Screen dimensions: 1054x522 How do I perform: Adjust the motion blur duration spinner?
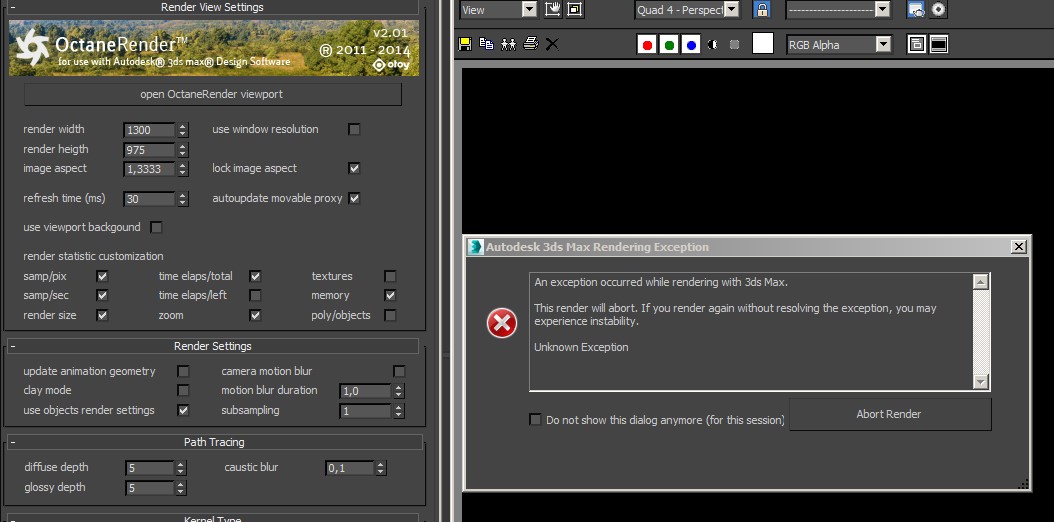point(399,391)
